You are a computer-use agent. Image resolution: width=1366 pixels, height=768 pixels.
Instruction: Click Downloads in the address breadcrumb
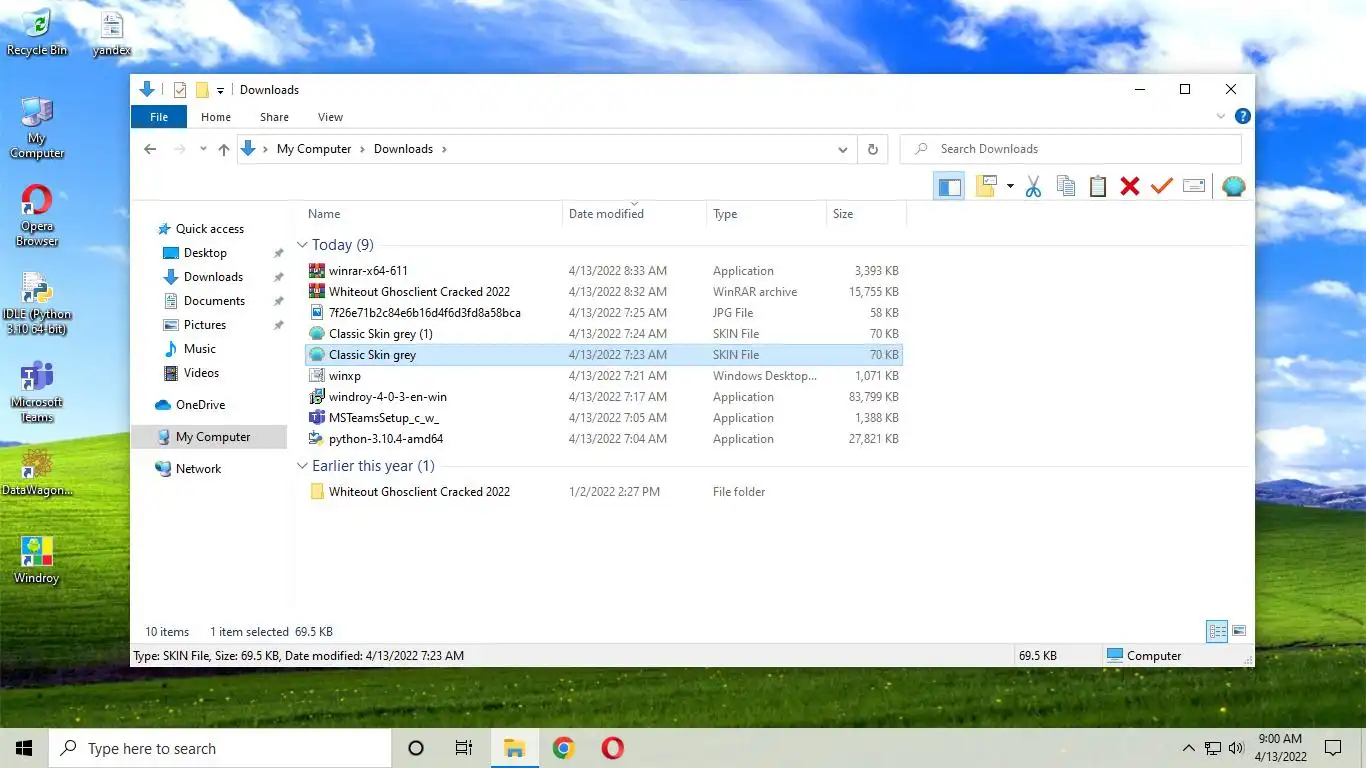click(x=403, y=149)
